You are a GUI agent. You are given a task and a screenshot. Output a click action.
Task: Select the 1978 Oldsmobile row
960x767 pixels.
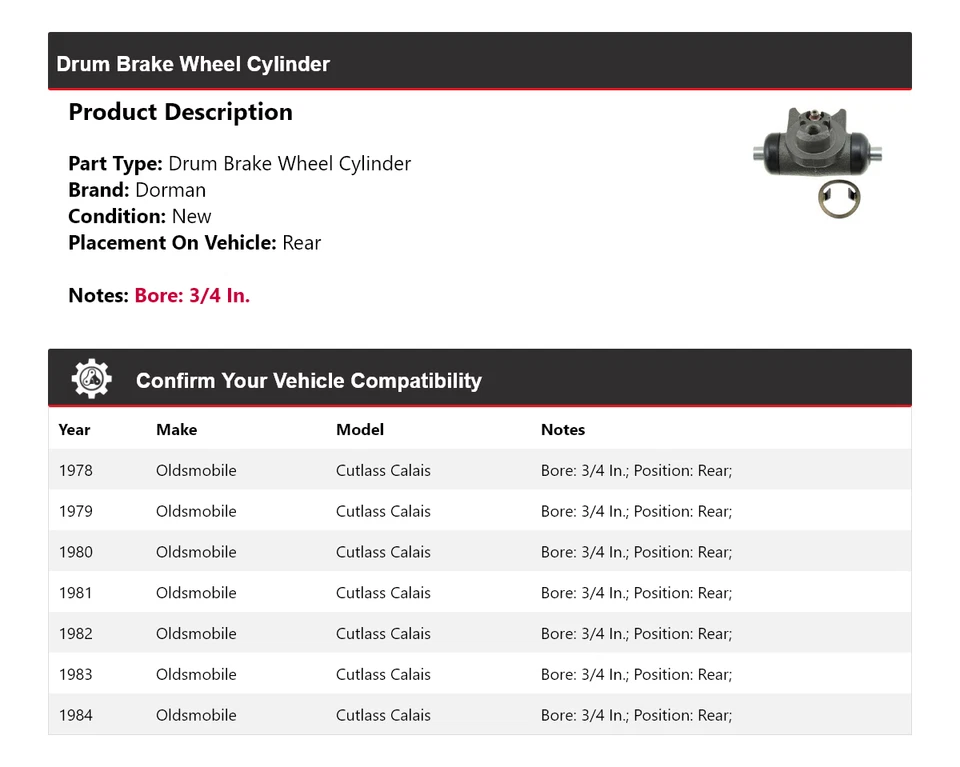click(479, 470)
